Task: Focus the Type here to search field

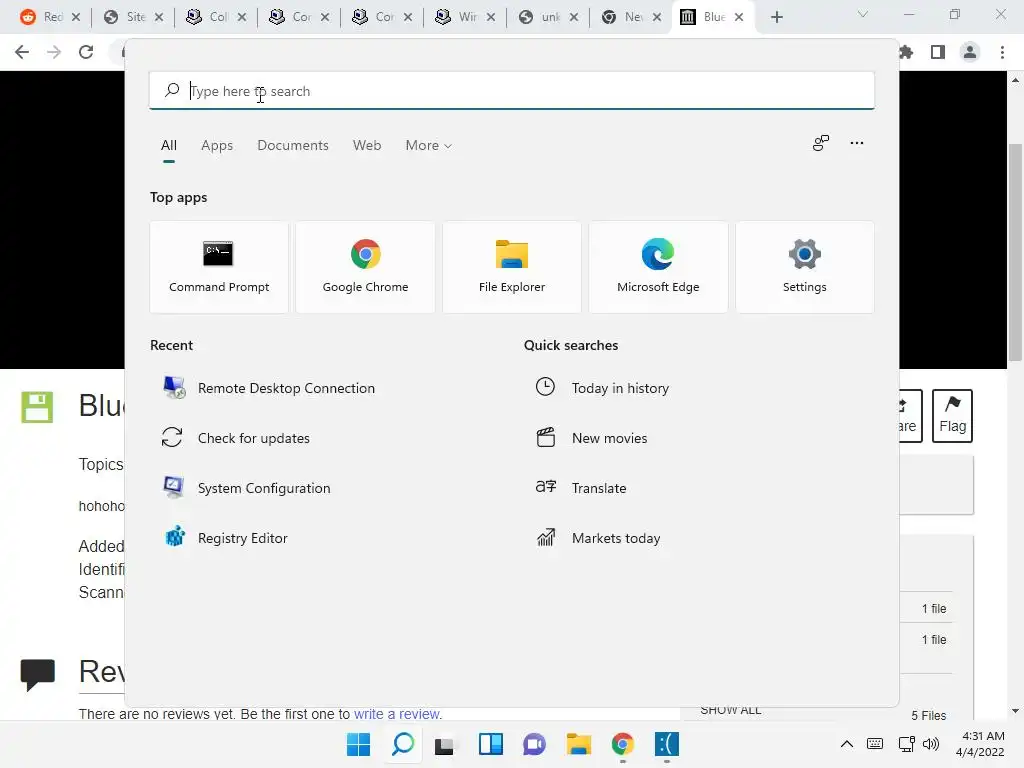Action: 511,91
